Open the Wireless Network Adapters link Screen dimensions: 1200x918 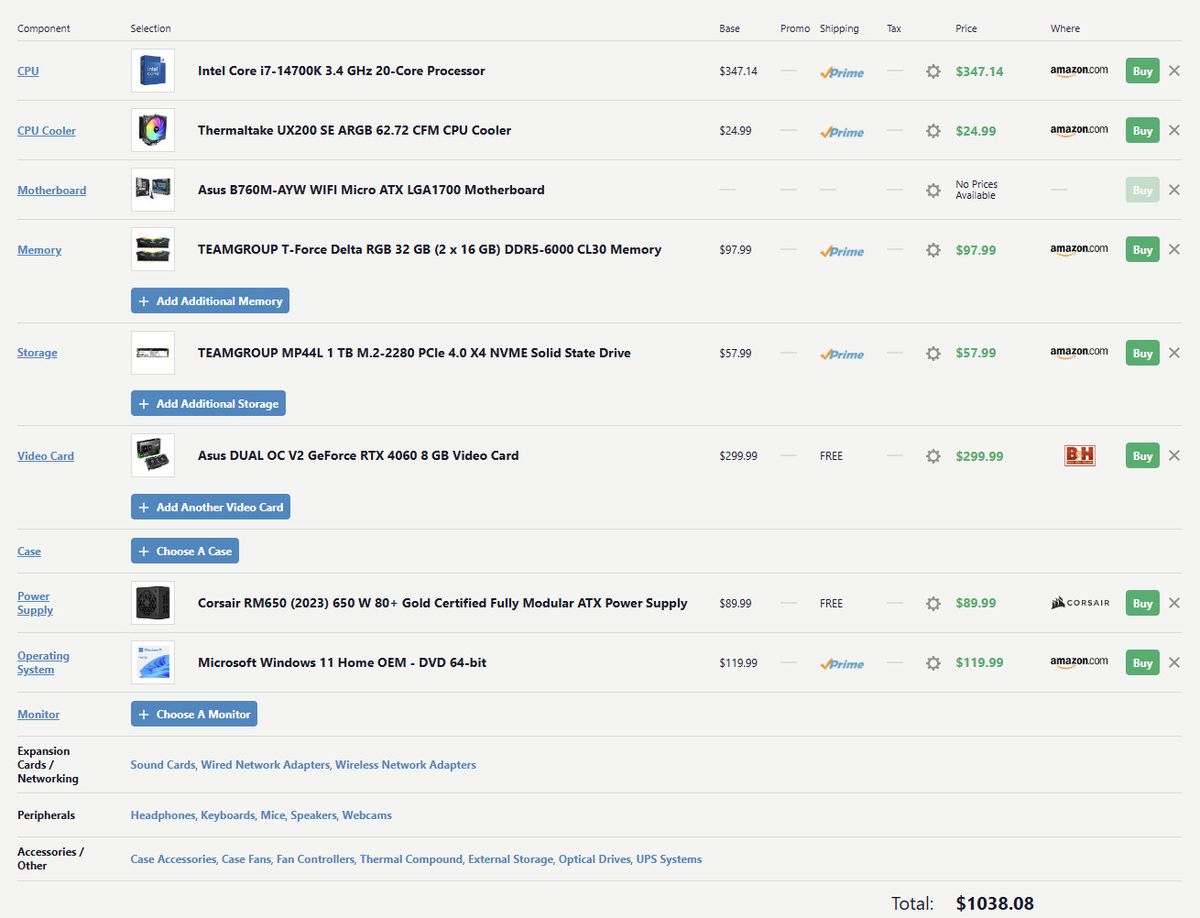pos(405,764)
